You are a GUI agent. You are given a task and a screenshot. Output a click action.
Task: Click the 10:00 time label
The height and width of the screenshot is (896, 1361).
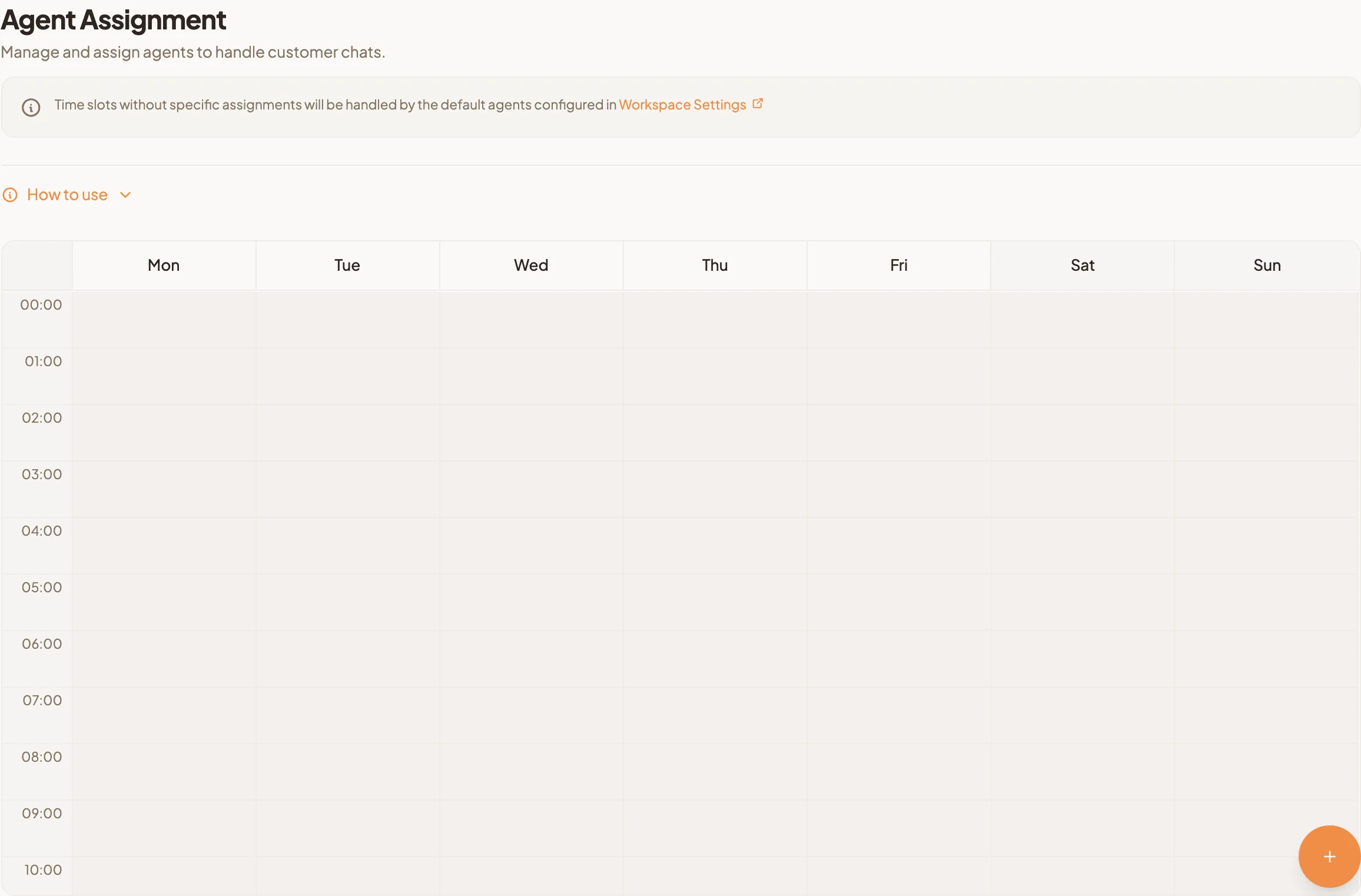coord(43,870)
